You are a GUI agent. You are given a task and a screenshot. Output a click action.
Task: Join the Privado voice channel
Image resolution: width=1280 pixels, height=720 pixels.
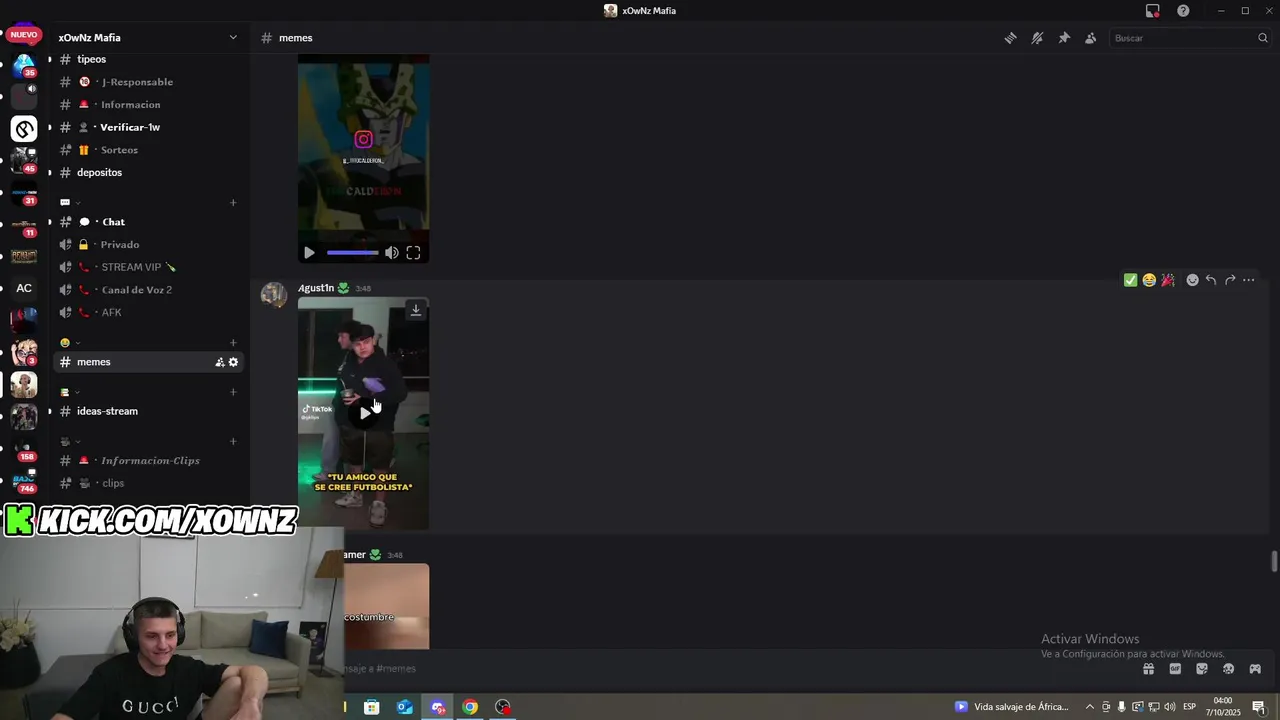[150, 245]
